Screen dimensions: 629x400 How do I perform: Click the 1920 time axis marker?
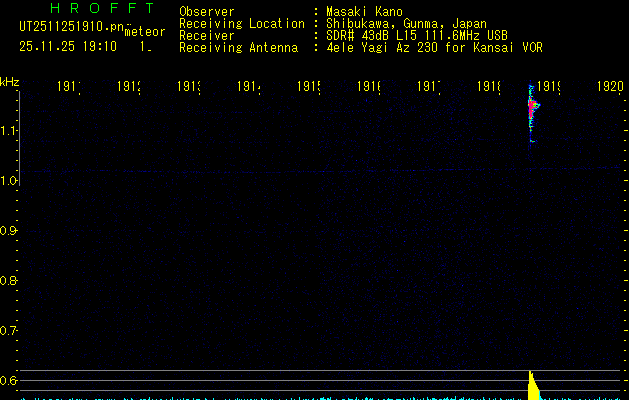click(610, 87)
